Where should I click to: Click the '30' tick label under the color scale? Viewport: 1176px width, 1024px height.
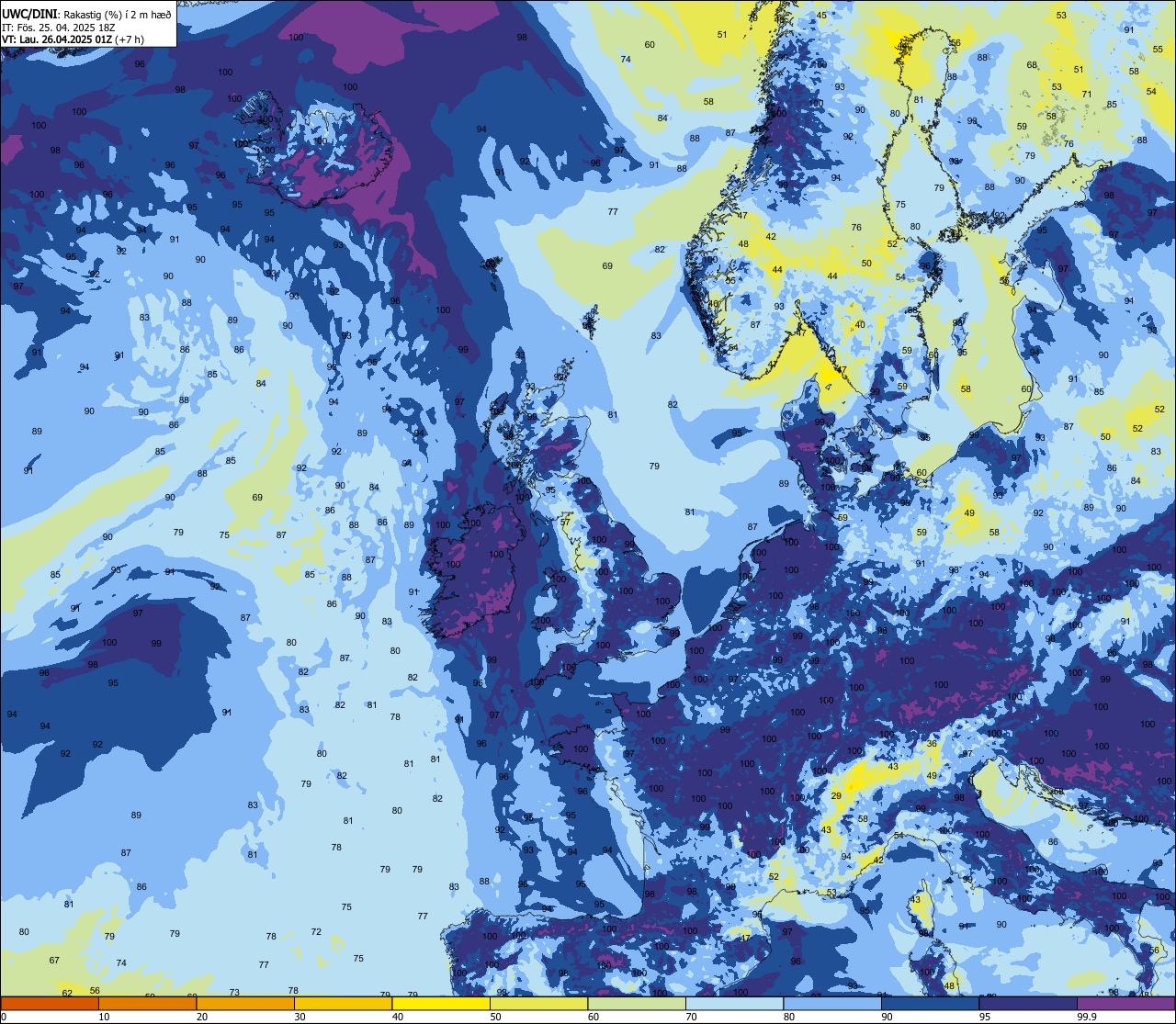pyautogui.click(x=300, y=1017)
